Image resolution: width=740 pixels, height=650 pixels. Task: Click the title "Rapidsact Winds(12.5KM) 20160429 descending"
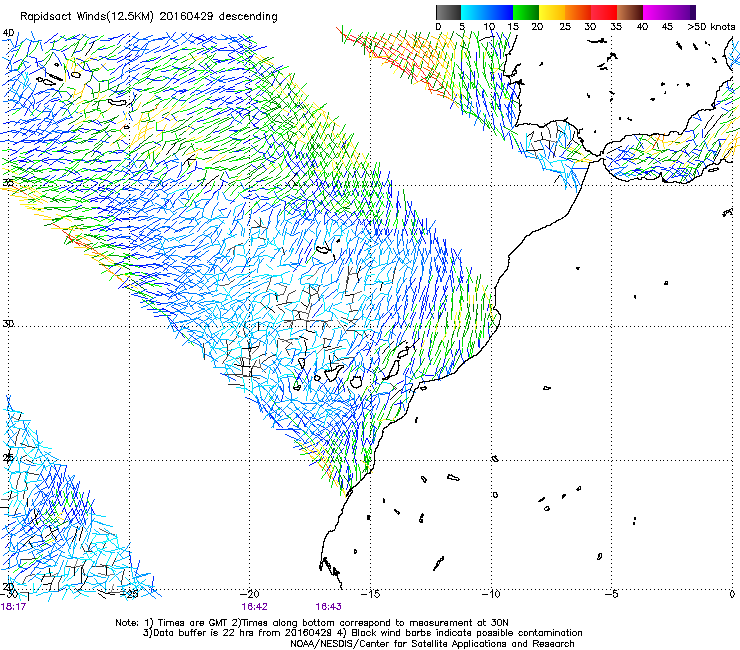pyautogui.click(x=149, y=17)
